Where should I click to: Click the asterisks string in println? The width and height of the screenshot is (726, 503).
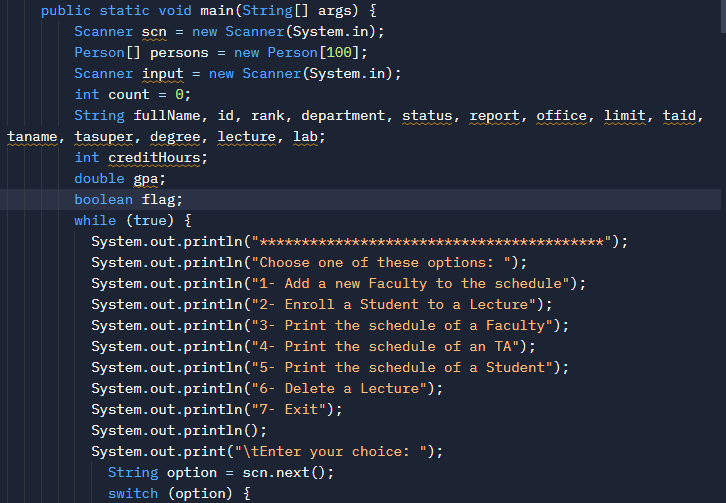432,241
